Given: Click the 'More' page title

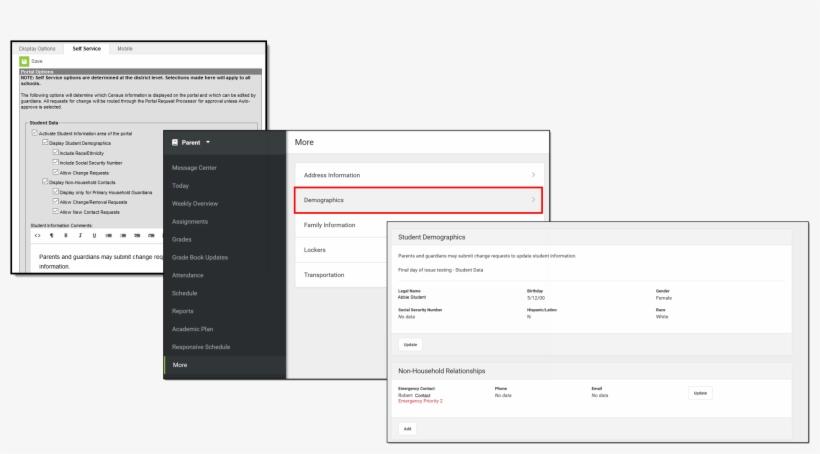Looking at the screenshot, I should 304,142.
